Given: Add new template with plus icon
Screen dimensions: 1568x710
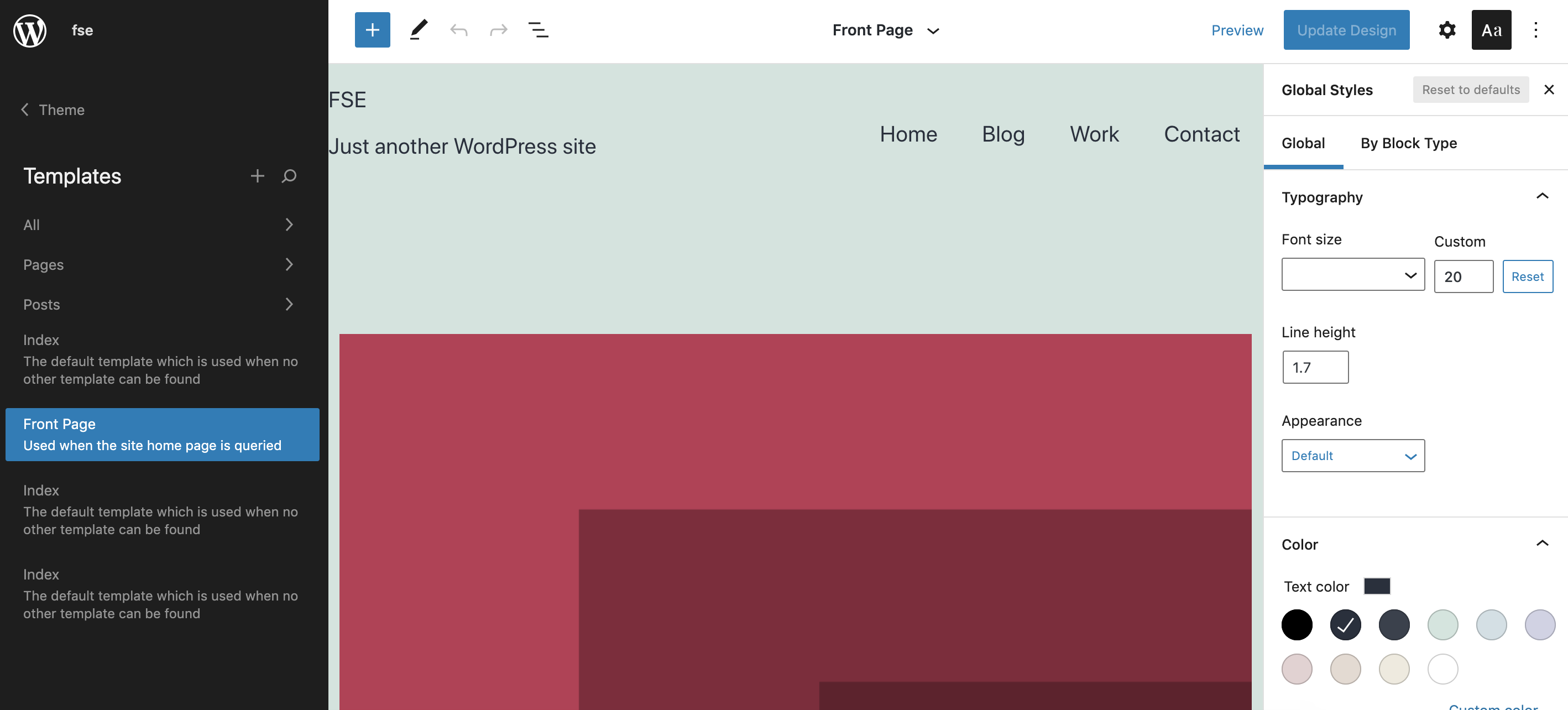Looking at the screenshot, I should (x=257, y=176).
